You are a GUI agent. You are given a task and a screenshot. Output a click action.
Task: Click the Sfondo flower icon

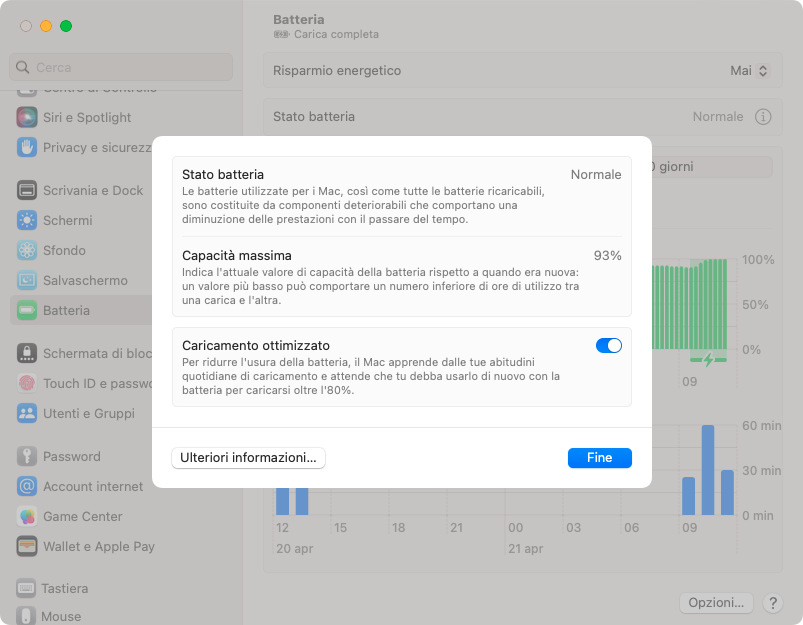point(27,251)
